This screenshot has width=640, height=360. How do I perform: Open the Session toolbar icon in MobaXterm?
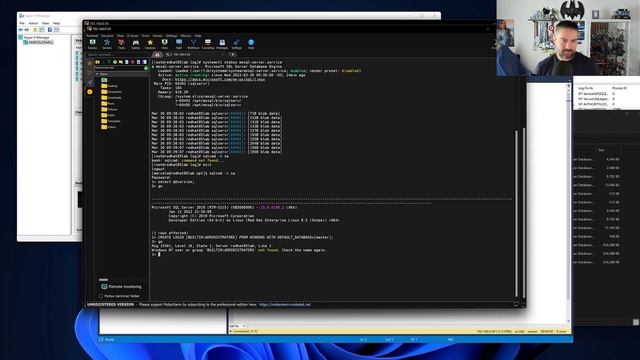click(93, 44)
